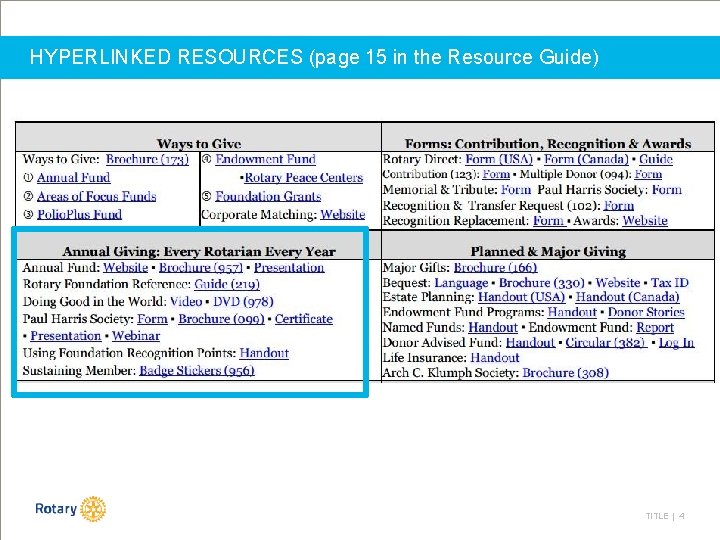Follow the PolioPlus Fund link
The width and height of the screenshot is (720, 540).
pos(79,214)
